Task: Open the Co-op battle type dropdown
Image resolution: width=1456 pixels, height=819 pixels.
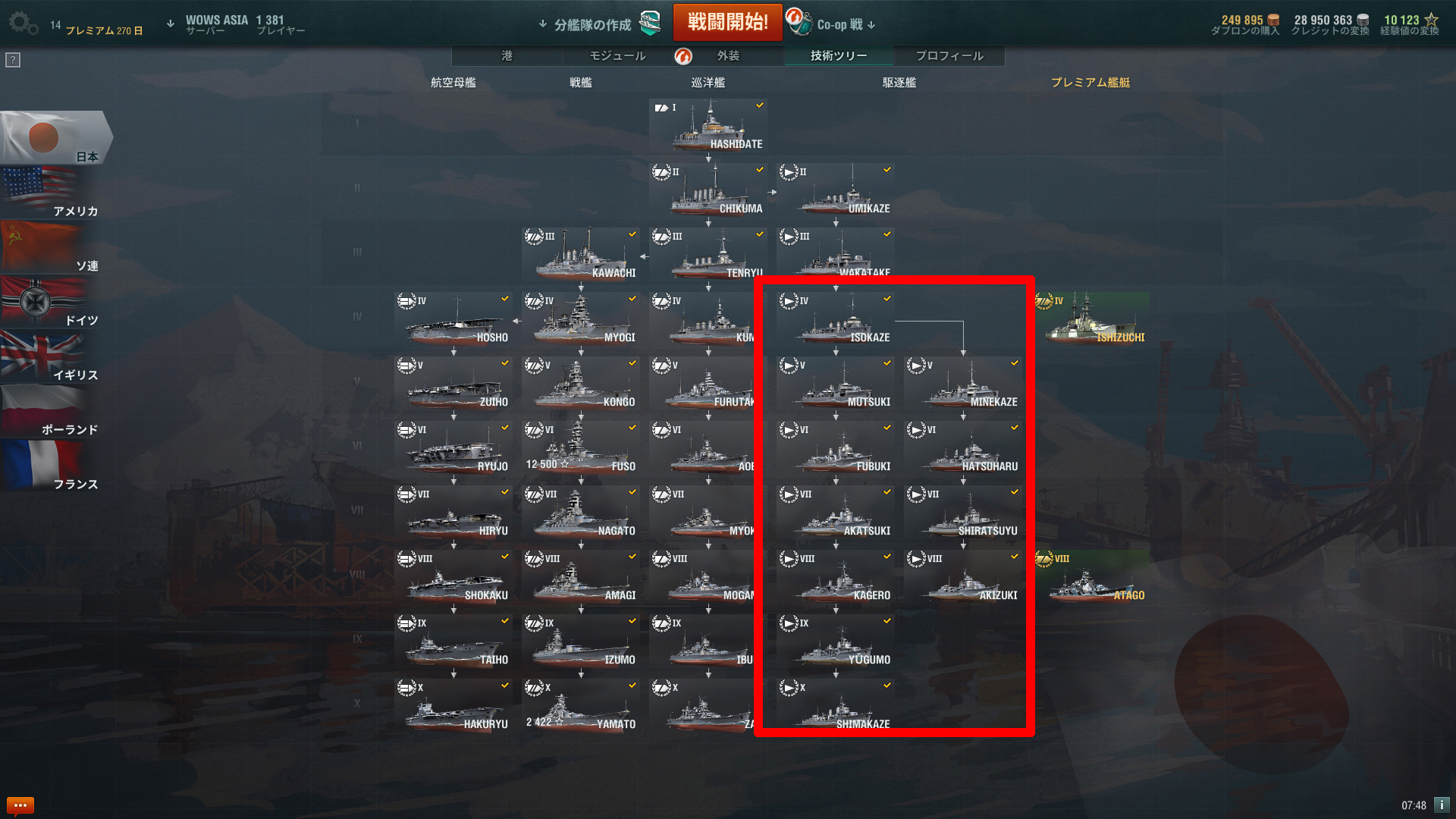Action: 846,24
